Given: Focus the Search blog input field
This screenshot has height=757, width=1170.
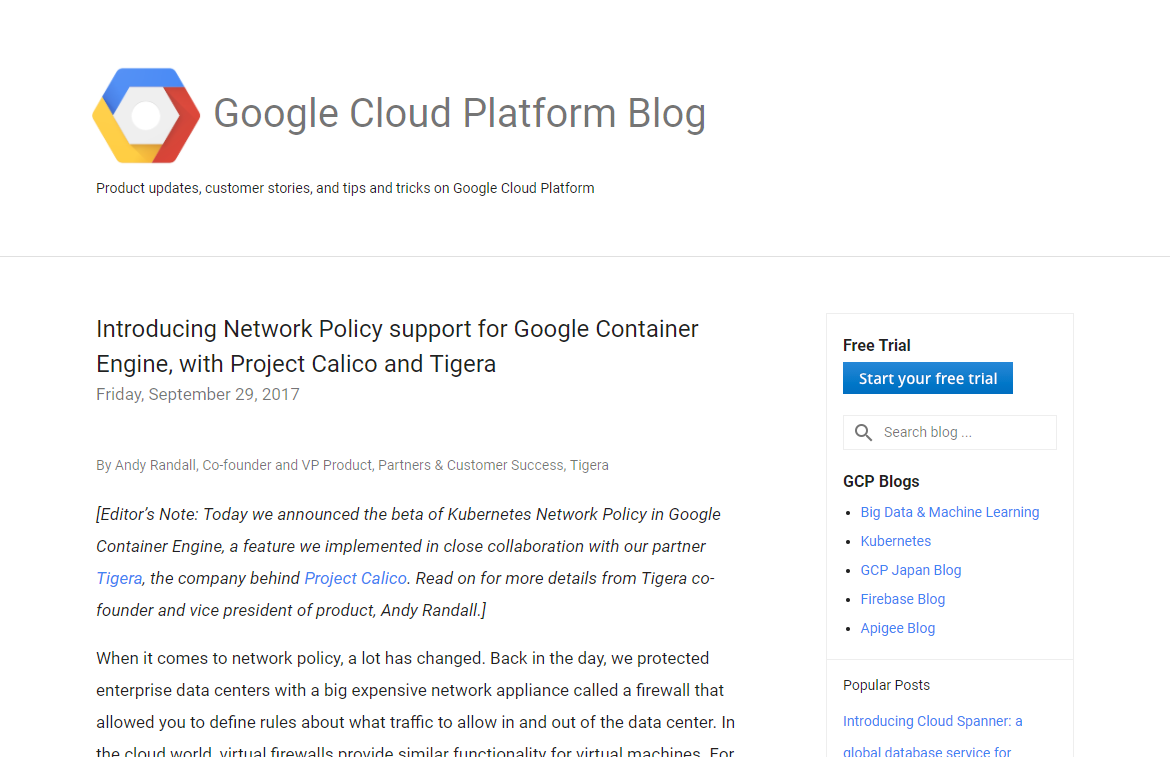Looking at the screenshot, I should click(962, 433).
